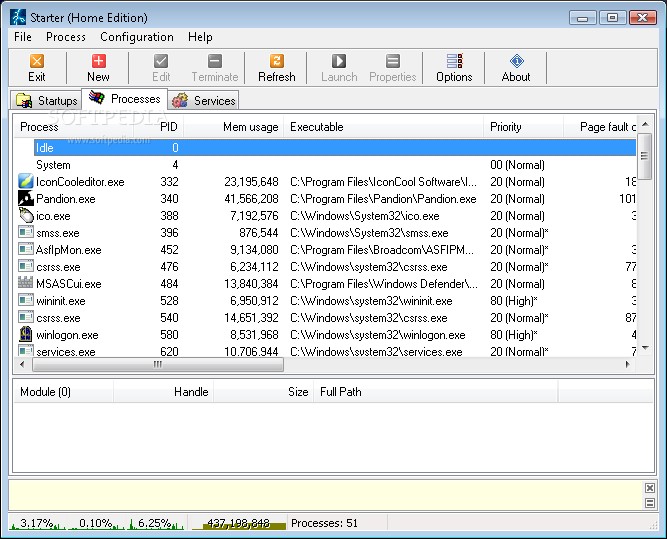667x539 pixels.
Task: Click the vertical scrollbar up arrow
Action: 645,124
